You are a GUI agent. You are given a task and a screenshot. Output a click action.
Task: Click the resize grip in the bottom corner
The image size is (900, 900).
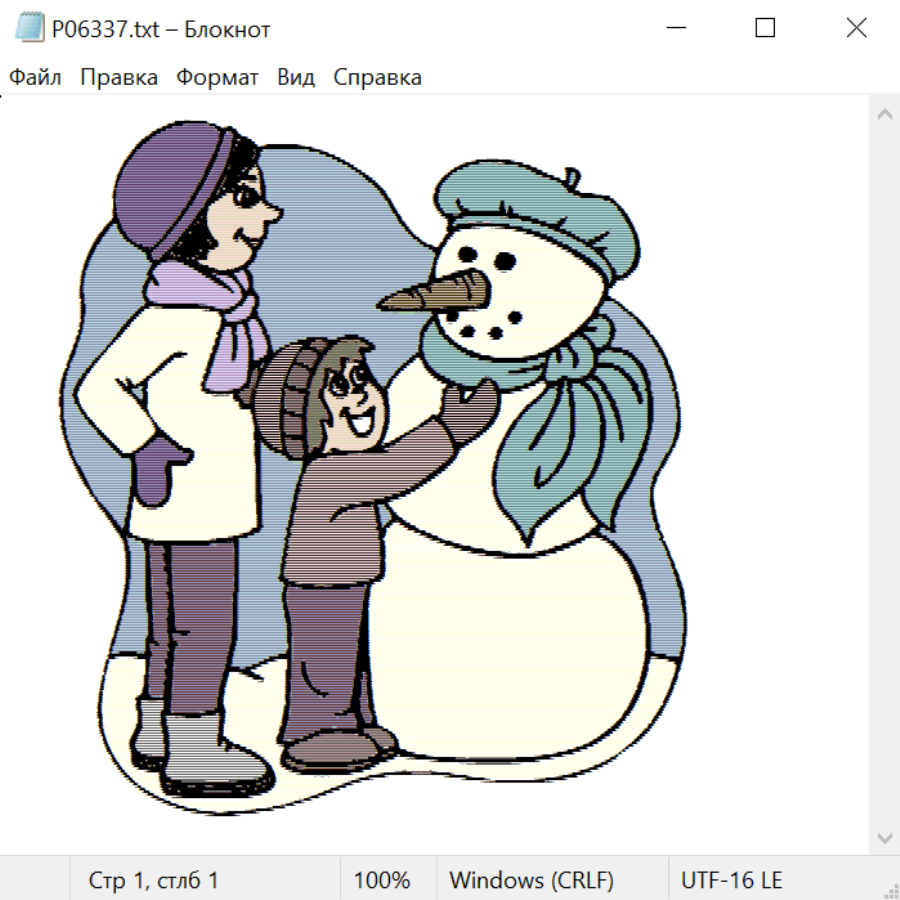[x=890, y=890]
